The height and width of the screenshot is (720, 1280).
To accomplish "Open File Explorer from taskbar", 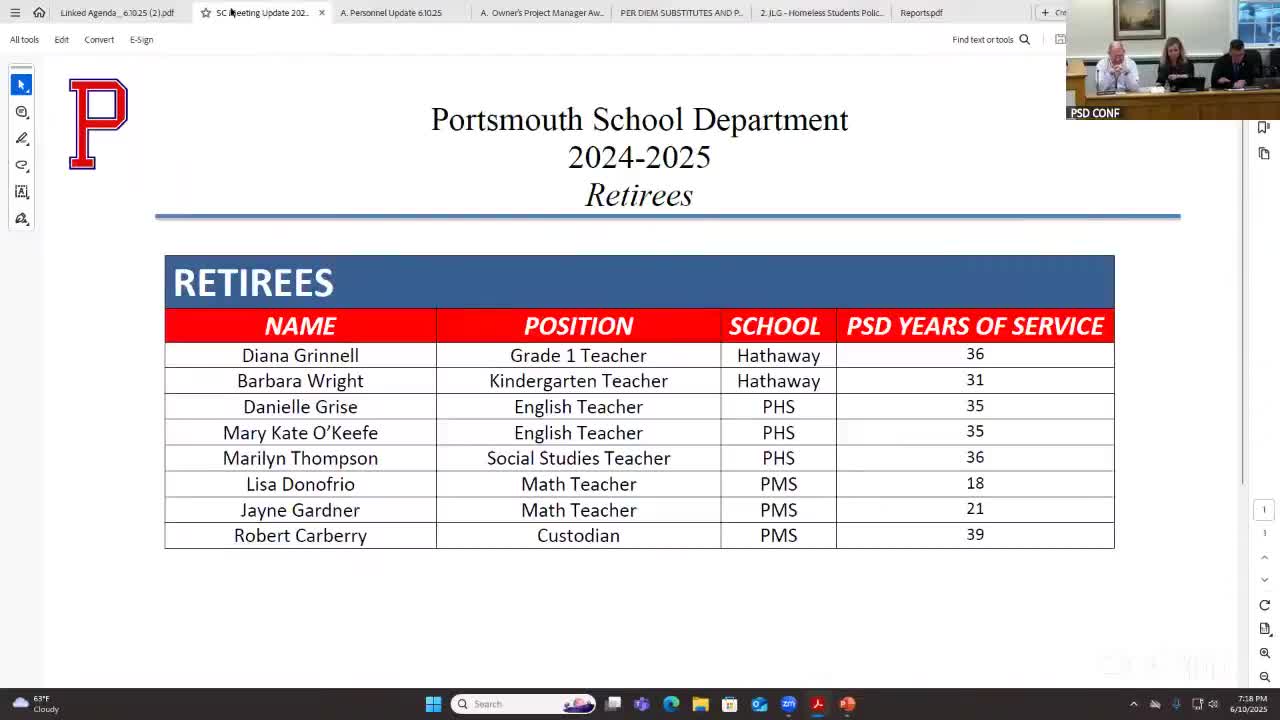I will 700,704.
